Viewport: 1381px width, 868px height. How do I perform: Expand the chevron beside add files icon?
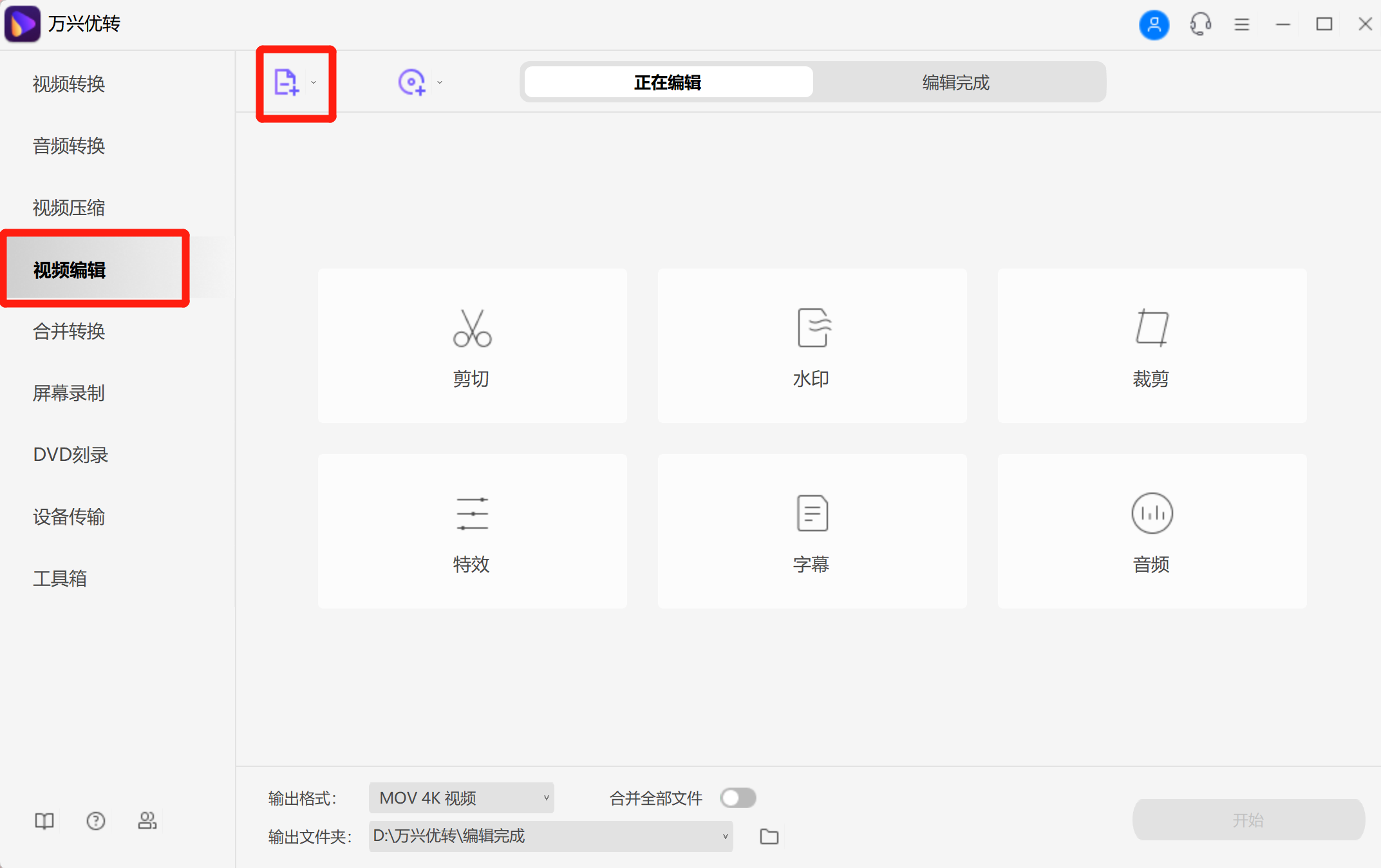tap(314, 82)
